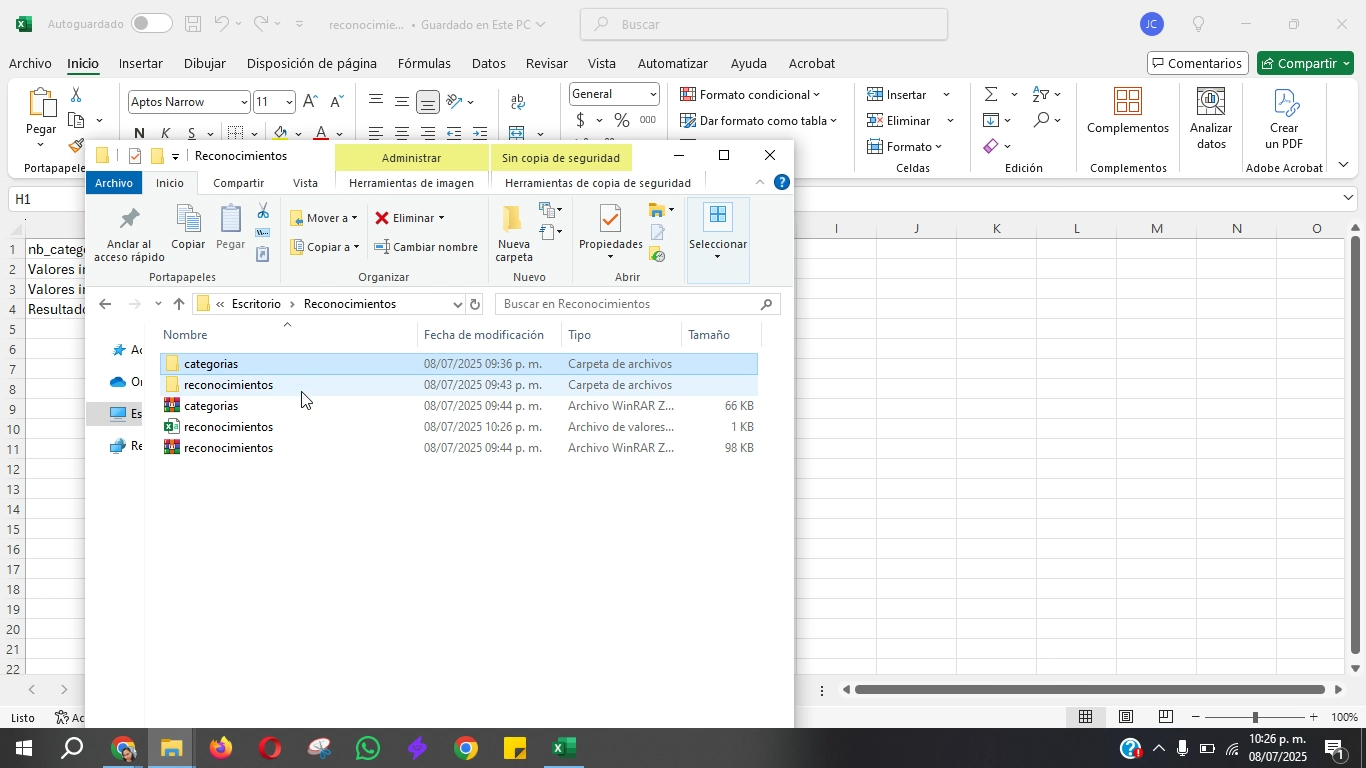Open WhatsApp from the taskbar

368,748
